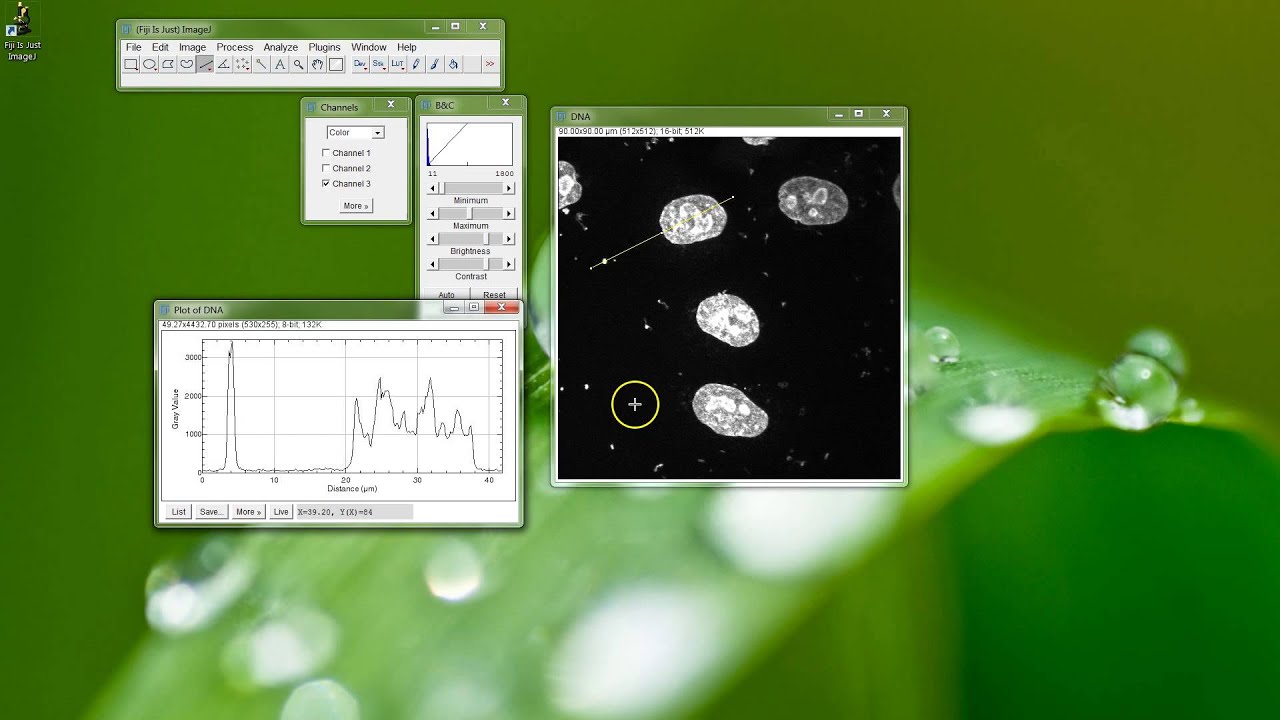This screenshot has height=720, width=1280.
Task: Close the Channels window
Action: (x=391, y=104)
